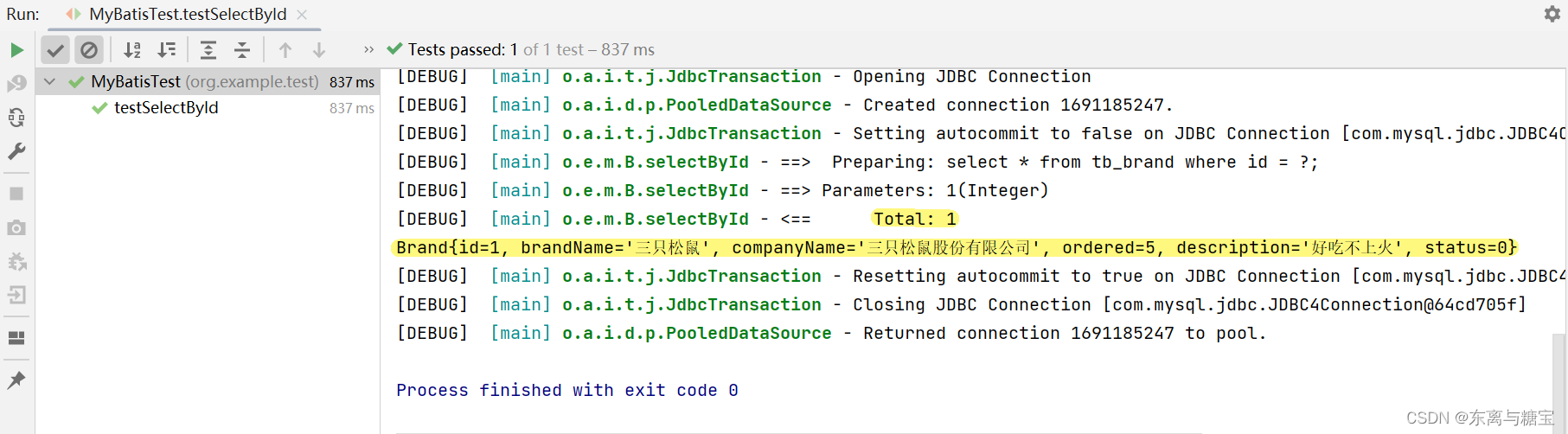Pin the Run tab
The image size is (1568, 434).
point(16,380)
